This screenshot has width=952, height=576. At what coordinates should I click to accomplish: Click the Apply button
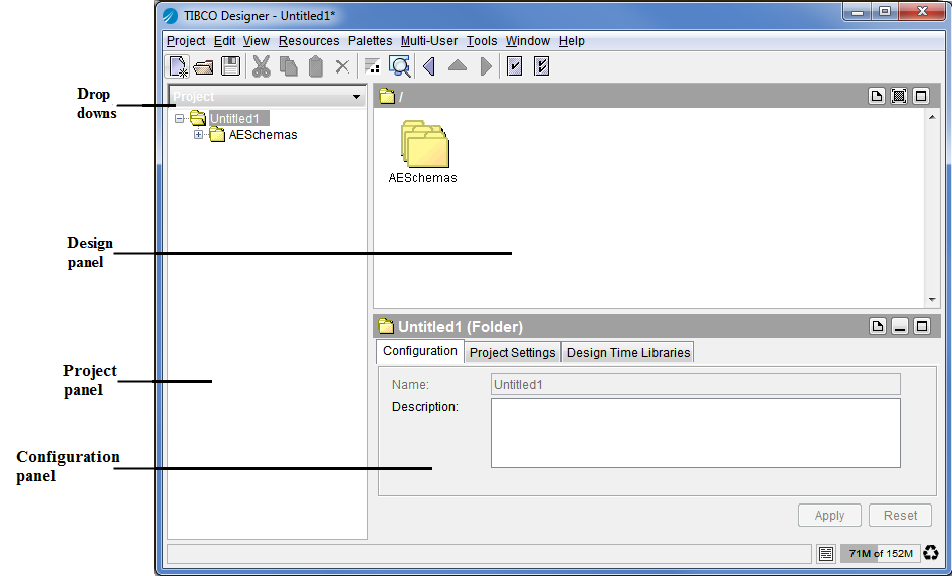pos(829,515)
